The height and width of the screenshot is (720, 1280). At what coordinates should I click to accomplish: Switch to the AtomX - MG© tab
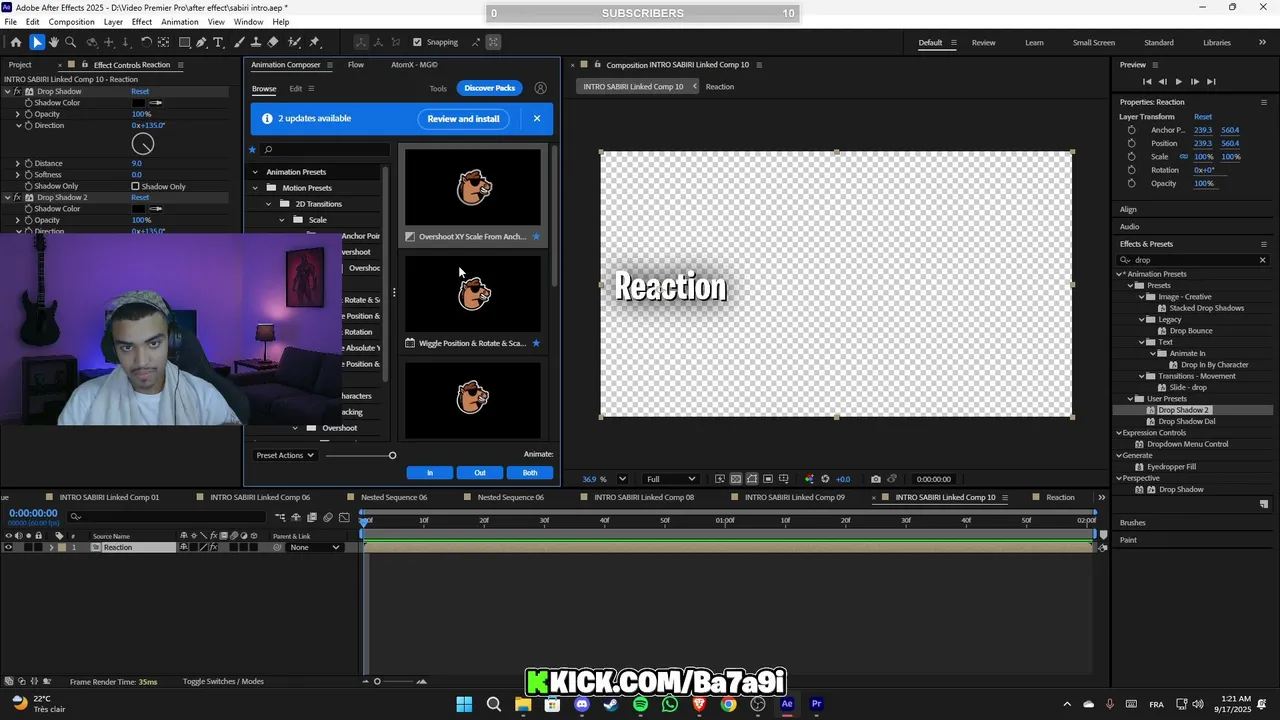click(414, 65)
